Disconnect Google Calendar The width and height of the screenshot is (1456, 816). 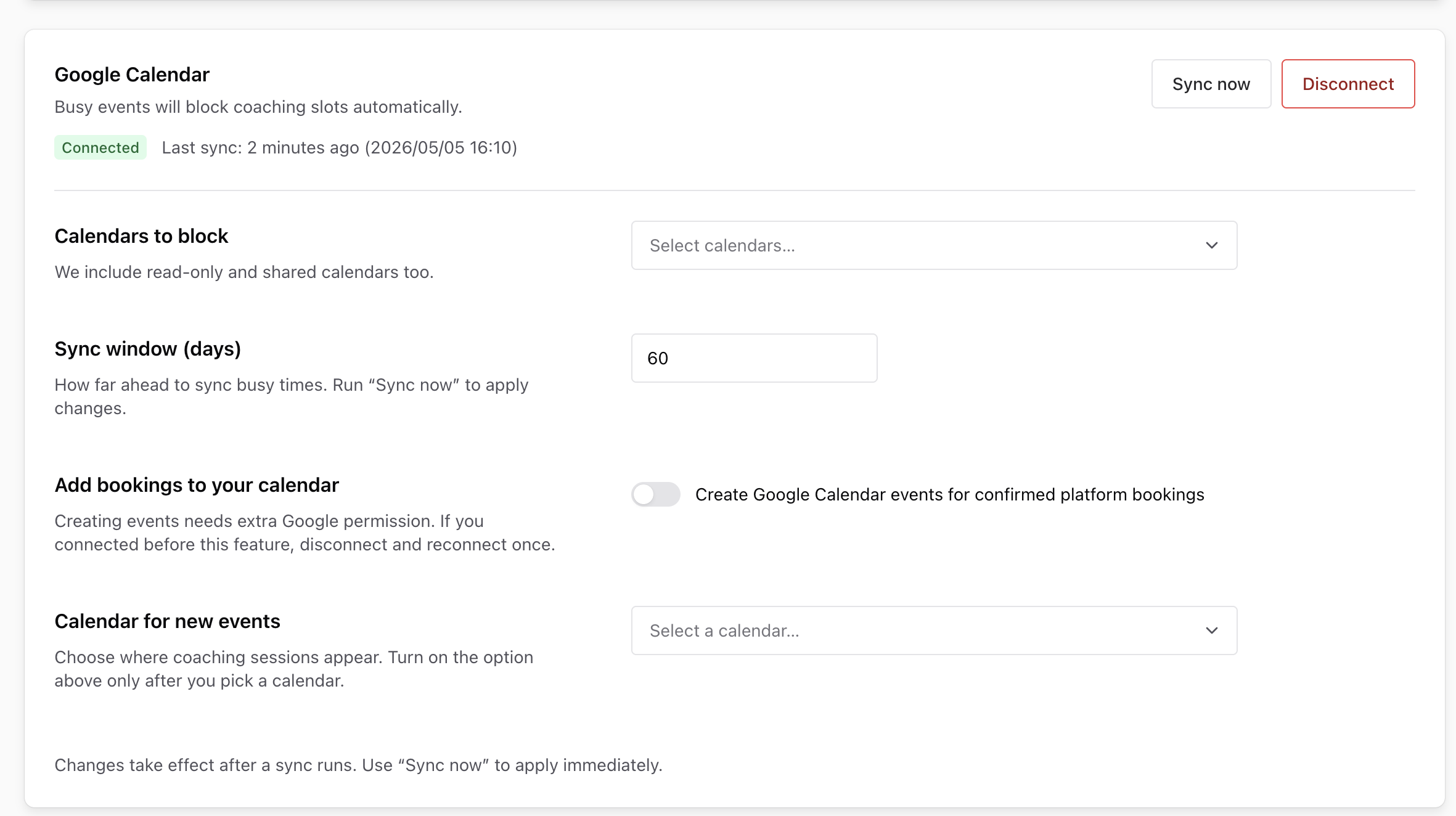tap(1348, 84)
